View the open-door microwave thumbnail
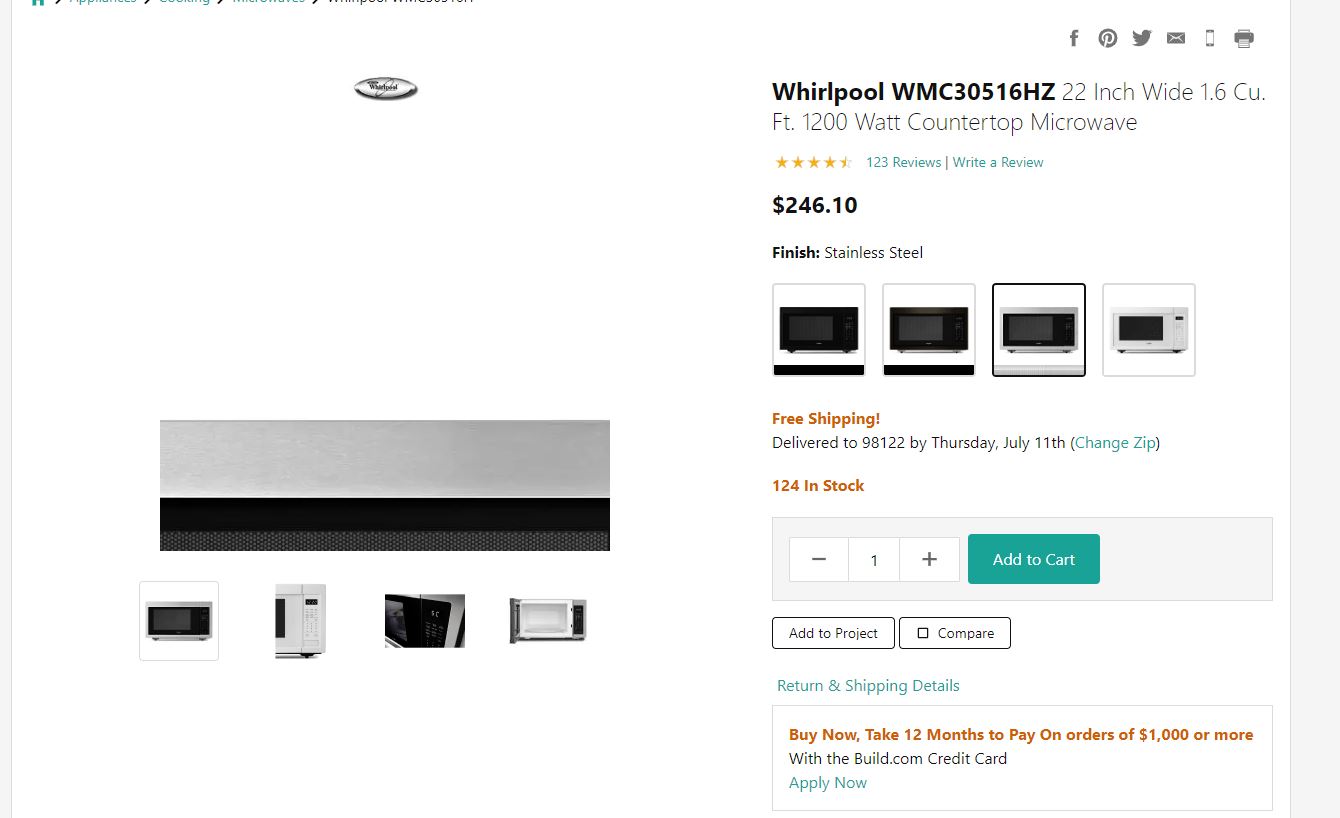The height and width of the screenshot is (818, 1340). point(547,620)
